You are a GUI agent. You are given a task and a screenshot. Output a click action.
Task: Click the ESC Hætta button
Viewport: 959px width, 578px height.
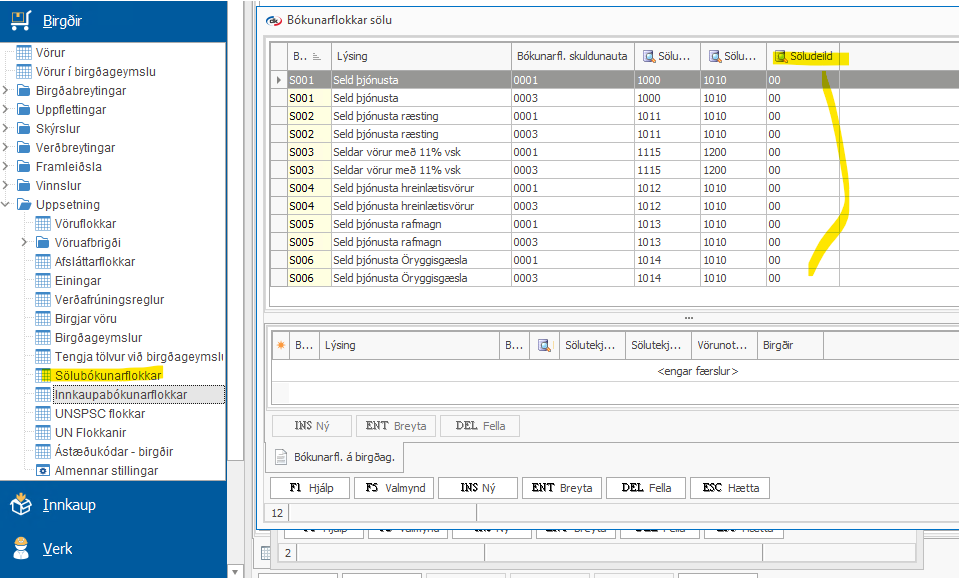point(730,487)
